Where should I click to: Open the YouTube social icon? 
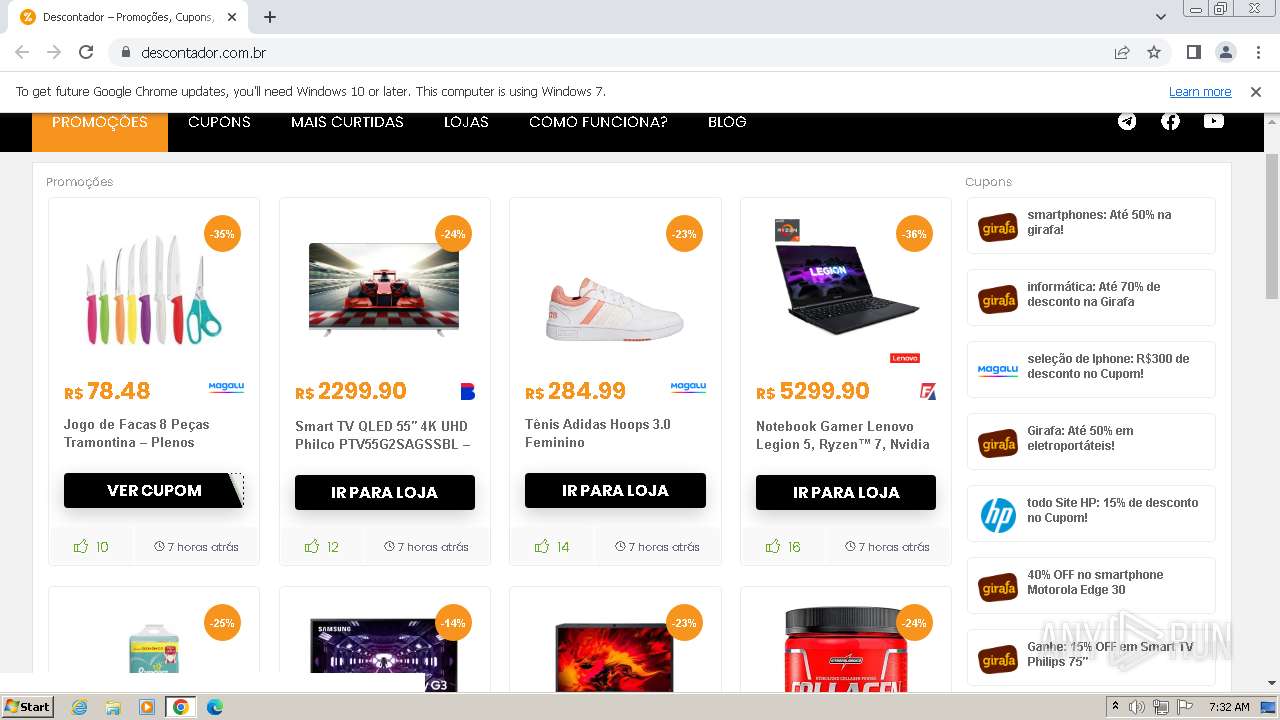(x=1214, y=122)
